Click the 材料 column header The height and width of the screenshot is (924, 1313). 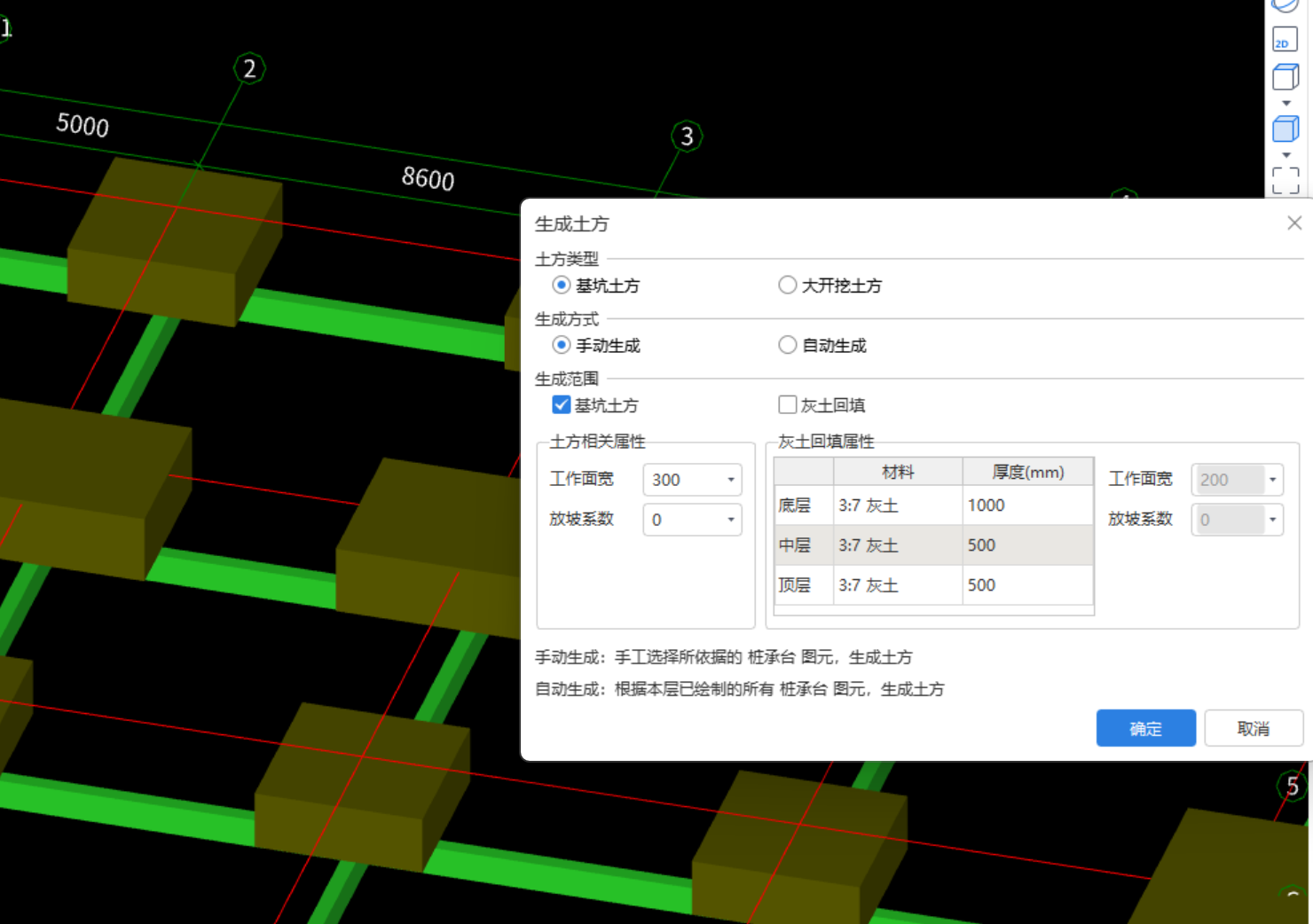[x=898, y=472]
